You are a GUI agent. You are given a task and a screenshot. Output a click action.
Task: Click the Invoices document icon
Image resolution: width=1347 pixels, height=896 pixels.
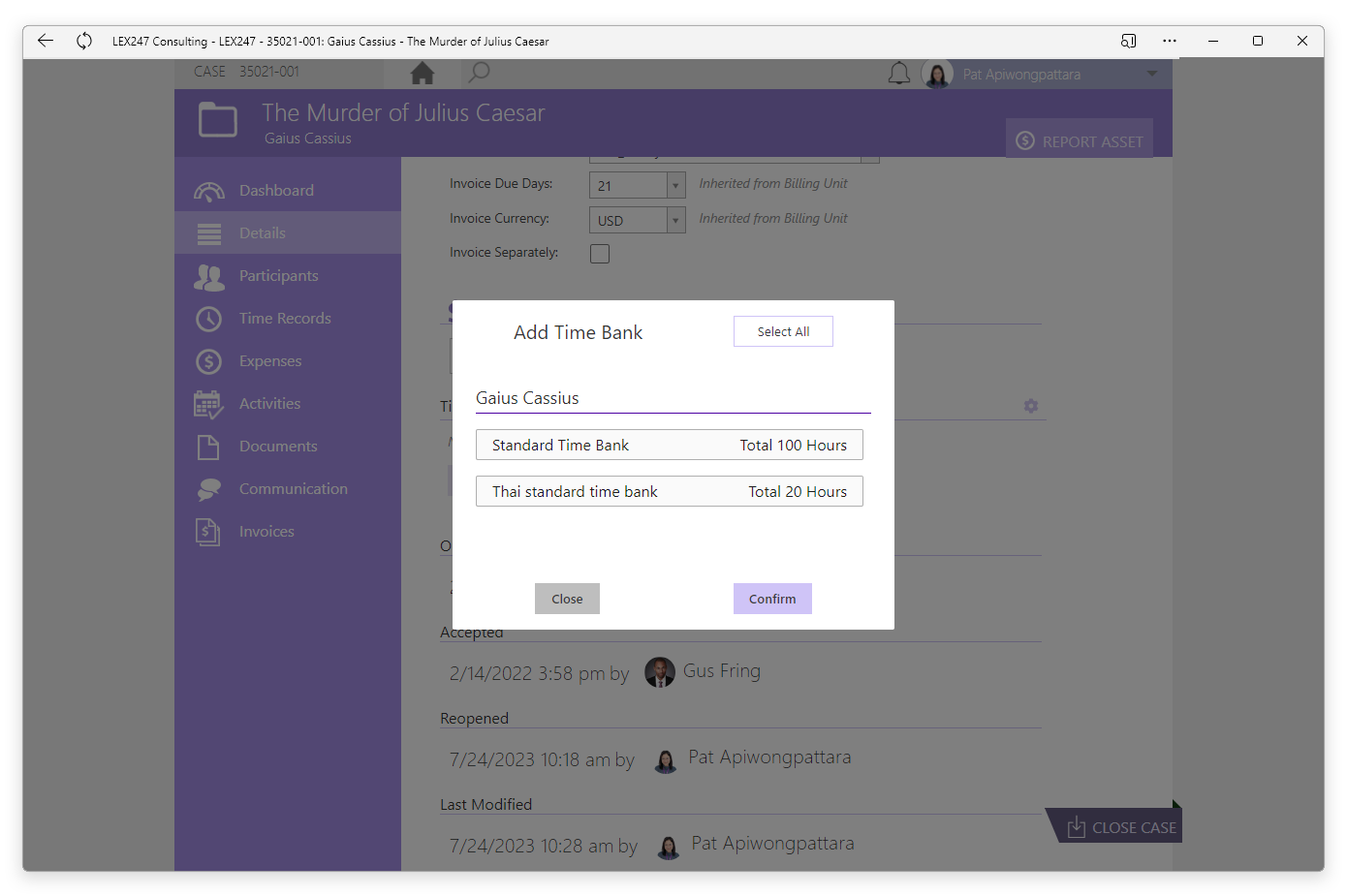[x=208, y=532]
